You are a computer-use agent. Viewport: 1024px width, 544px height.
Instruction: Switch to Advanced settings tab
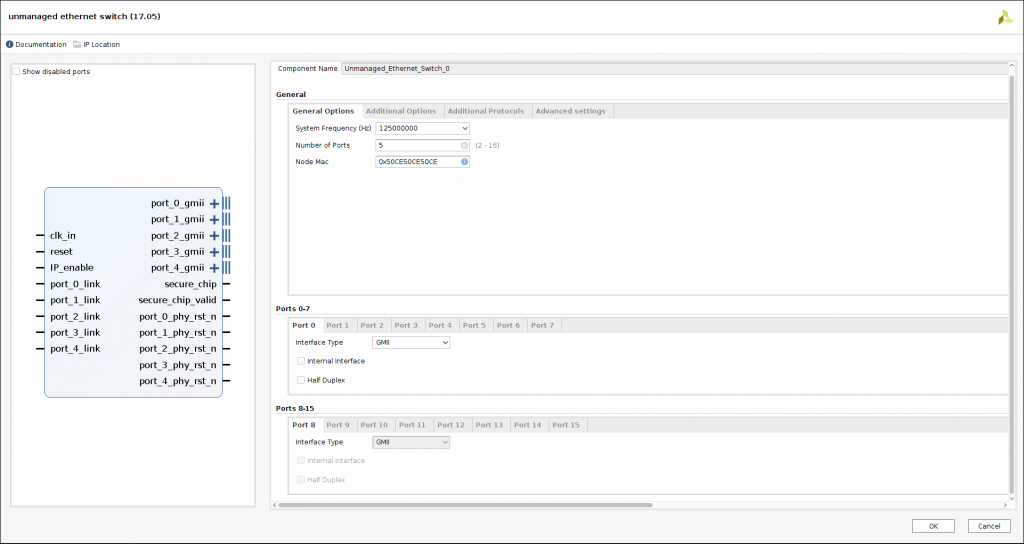click(570, 111)
